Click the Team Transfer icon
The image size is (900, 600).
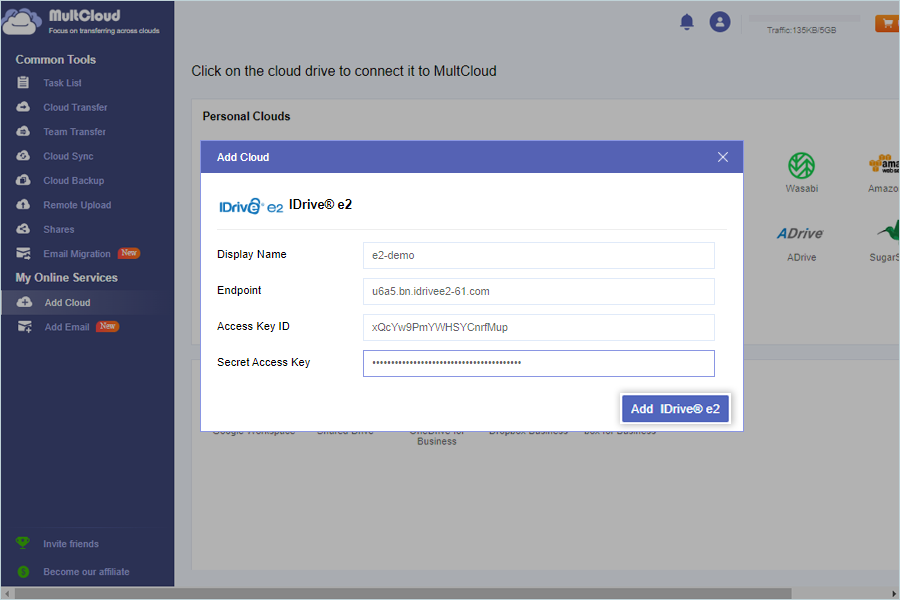click(x=23, y=131)
